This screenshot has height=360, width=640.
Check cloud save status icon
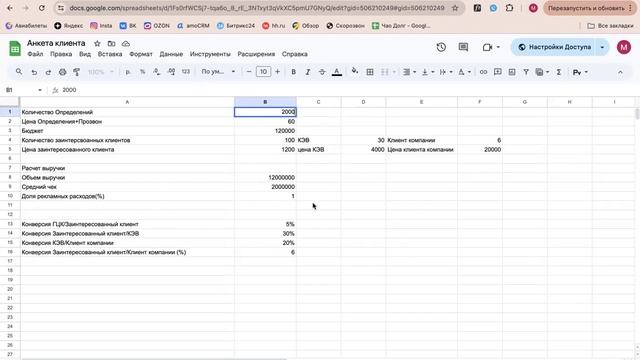(126, 43)
